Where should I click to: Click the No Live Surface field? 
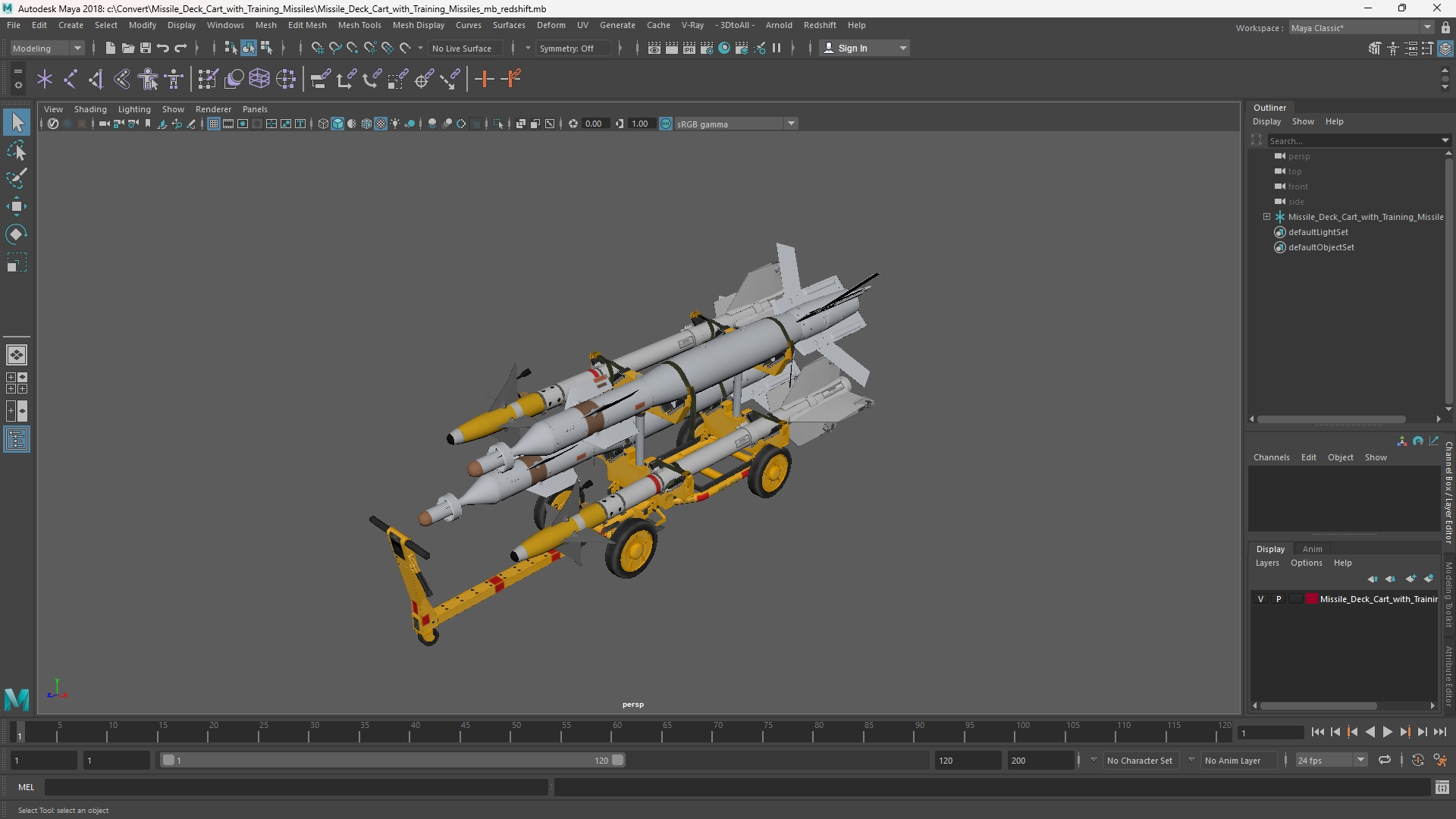pyautogui.click(x=464, y=48)
